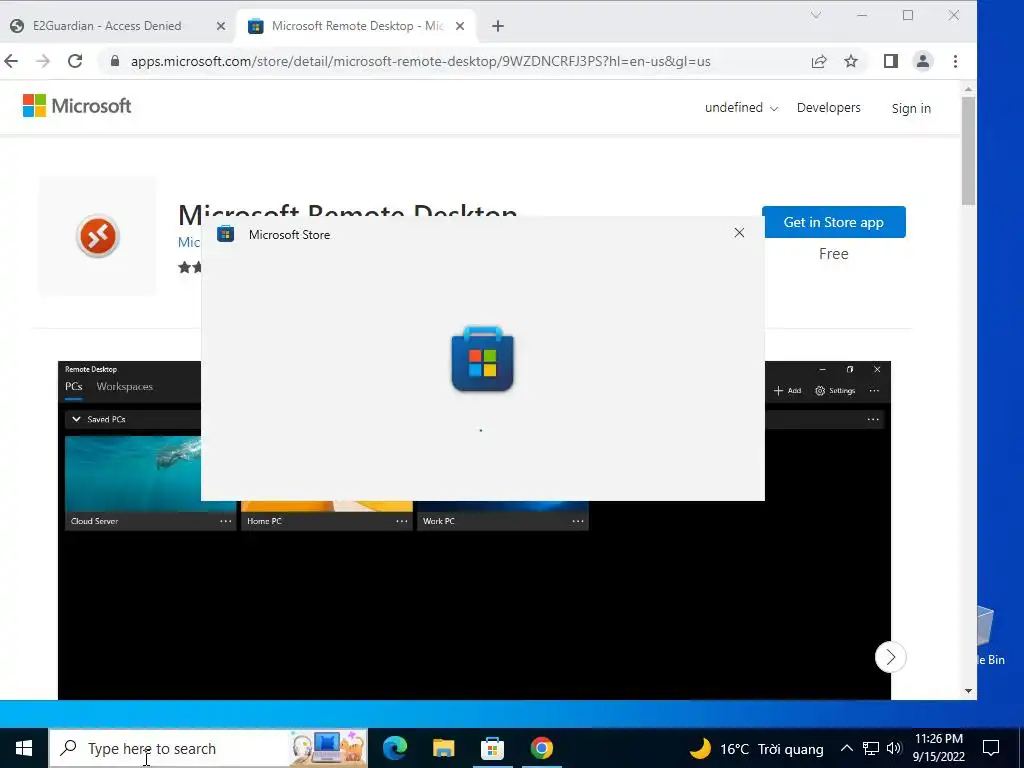The height and width of the screenshot is (768, 1024).
Task: Click PCs tab in screenshot
Action: point(74,387)
